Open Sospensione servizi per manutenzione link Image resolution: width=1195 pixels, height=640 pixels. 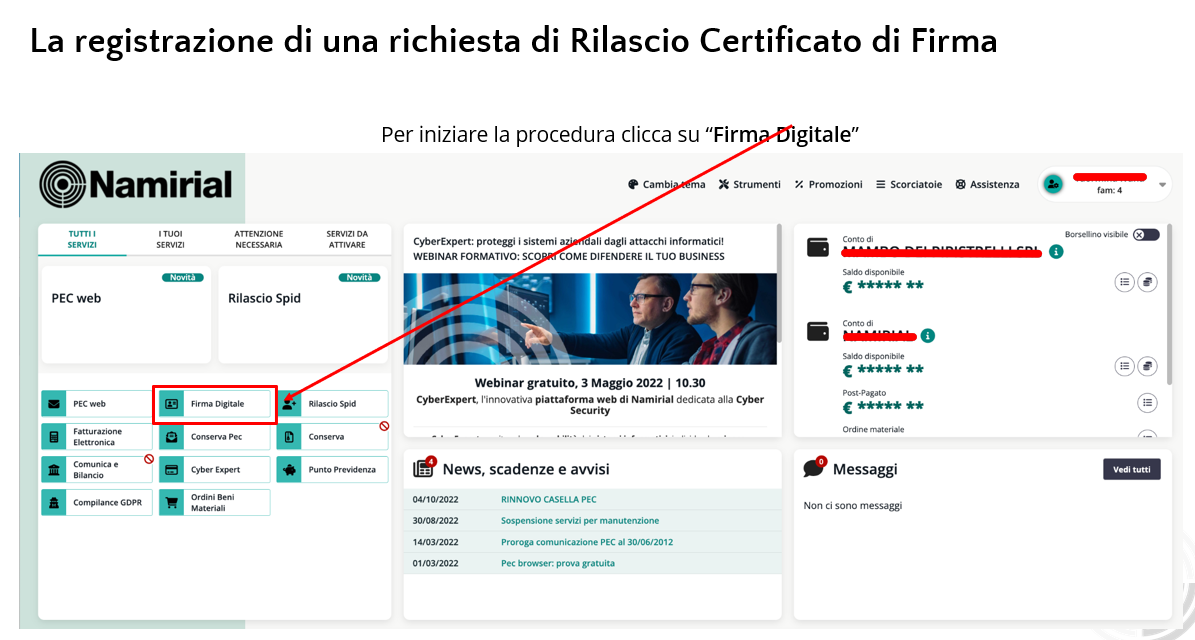580,521
